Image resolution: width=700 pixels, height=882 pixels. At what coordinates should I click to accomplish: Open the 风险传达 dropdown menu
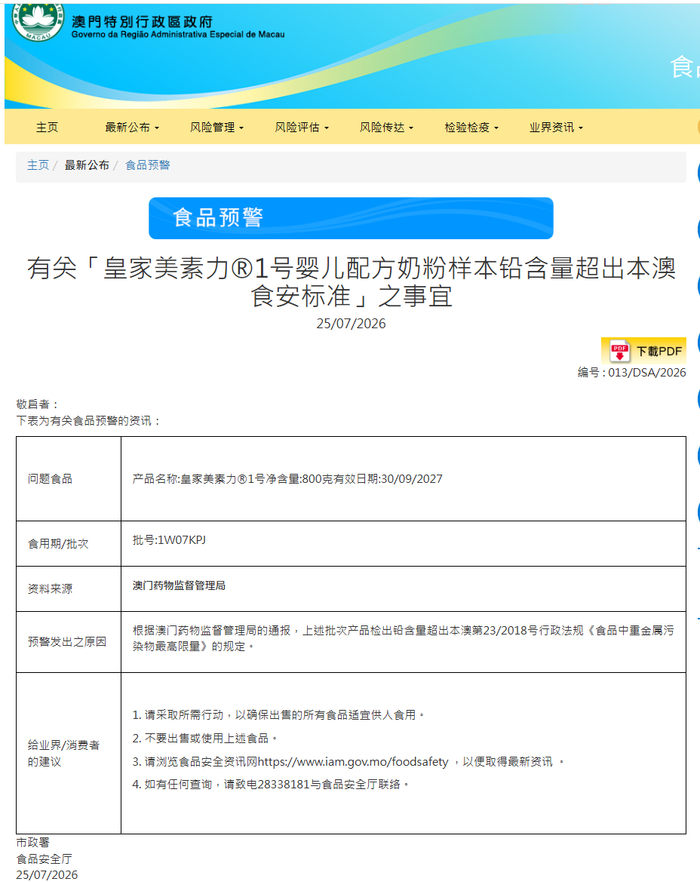(x=387, y=127)
